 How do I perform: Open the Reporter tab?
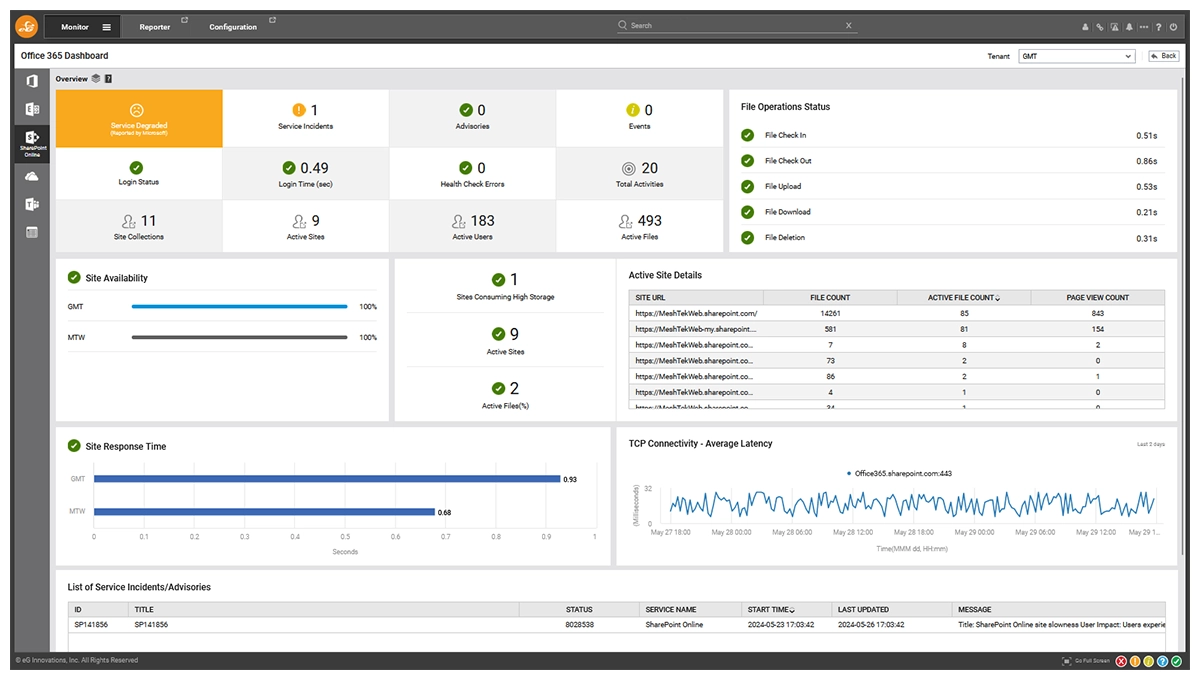[x=155, y=27]
